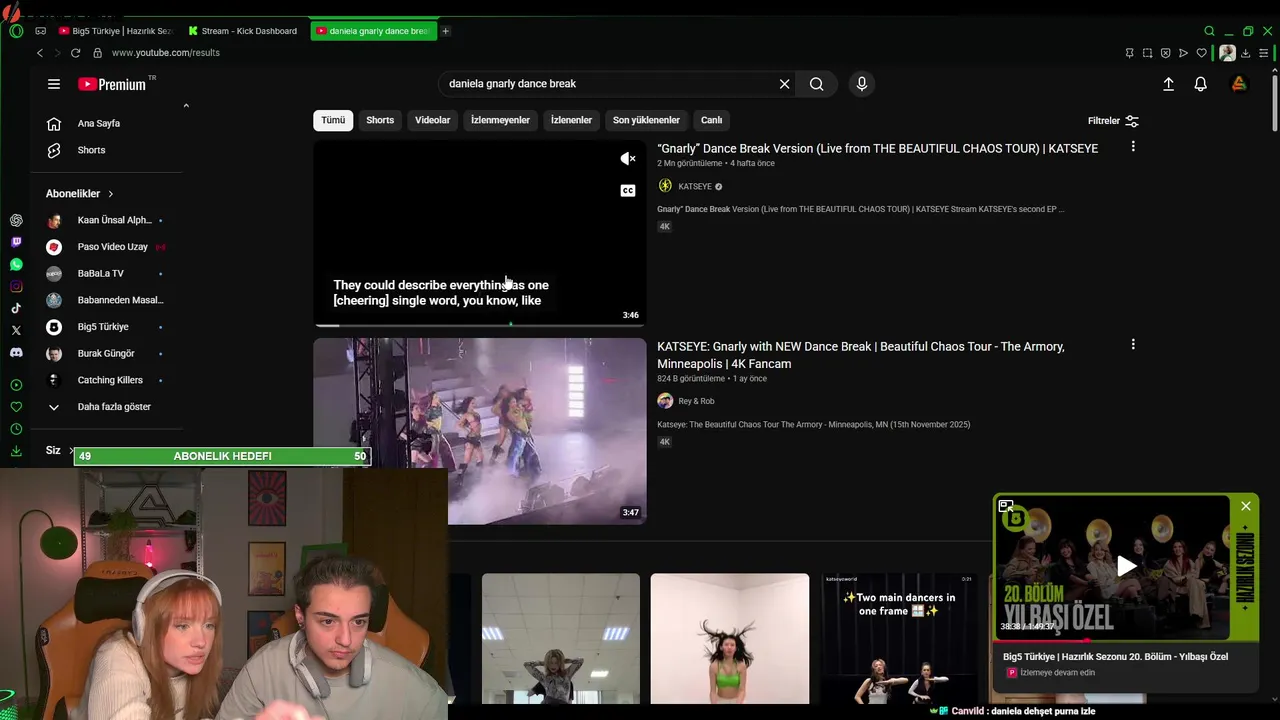Open ChatGPT in the Opera sidebar
The width and height of the screenshot is (1280, 720).
coord(16,220)
